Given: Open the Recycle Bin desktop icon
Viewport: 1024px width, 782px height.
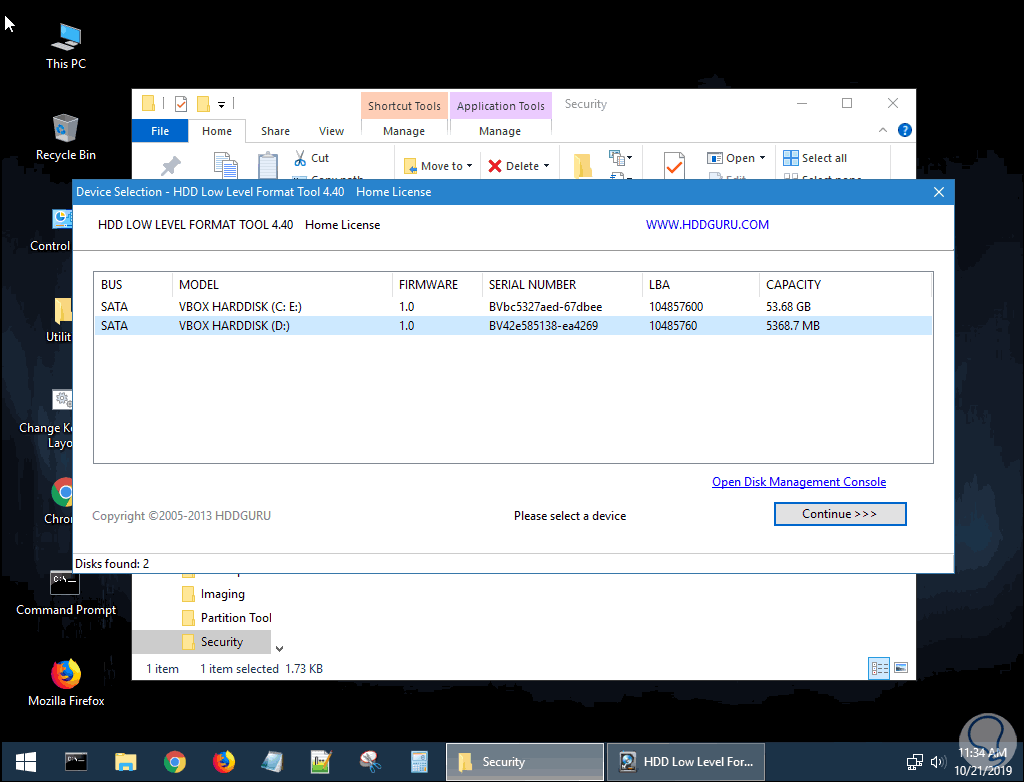Looking at the screenshot, I should pos(66,138).
